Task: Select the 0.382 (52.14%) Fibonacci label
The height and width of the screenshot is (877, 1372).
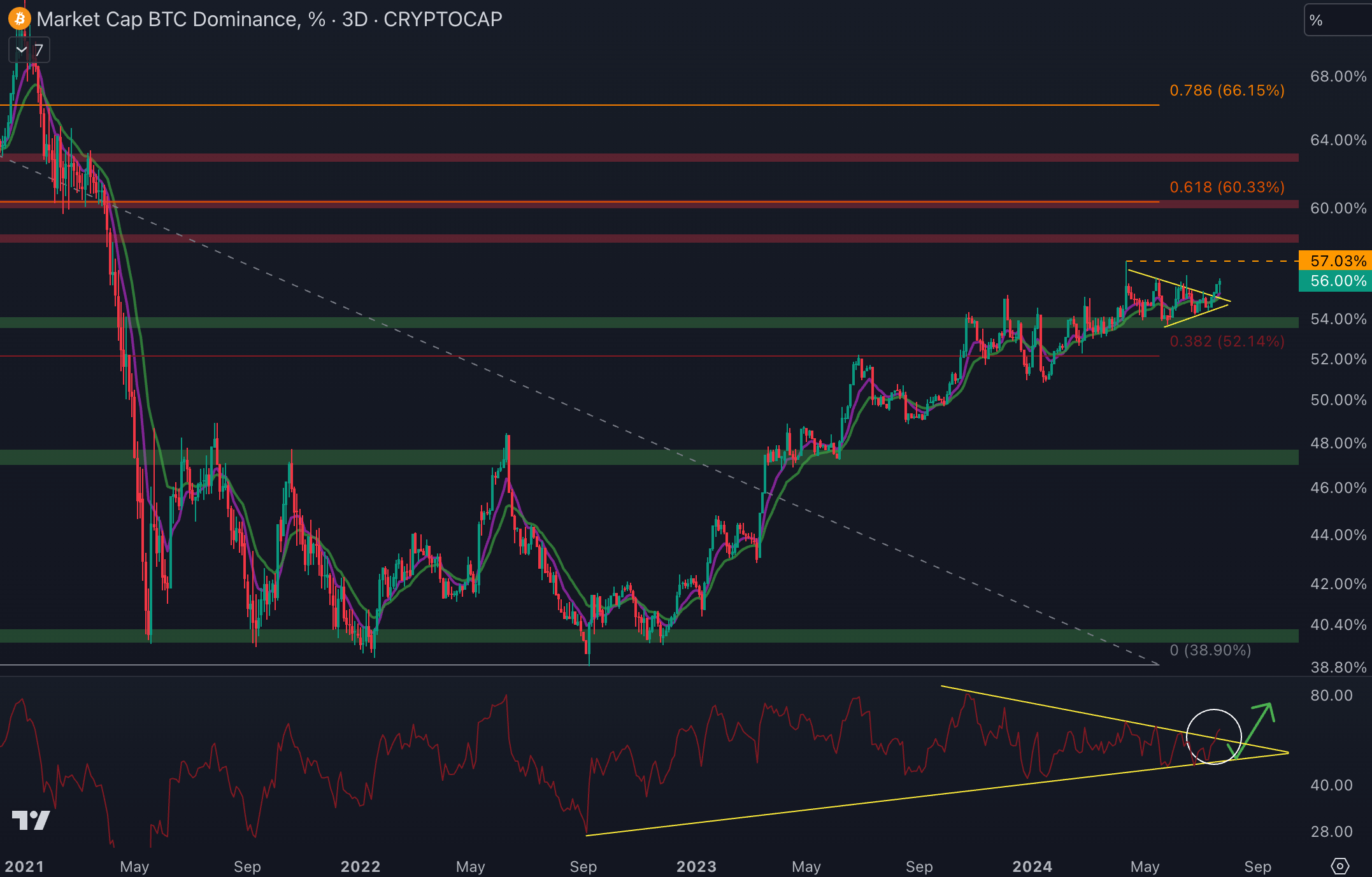Action: 1227,341
